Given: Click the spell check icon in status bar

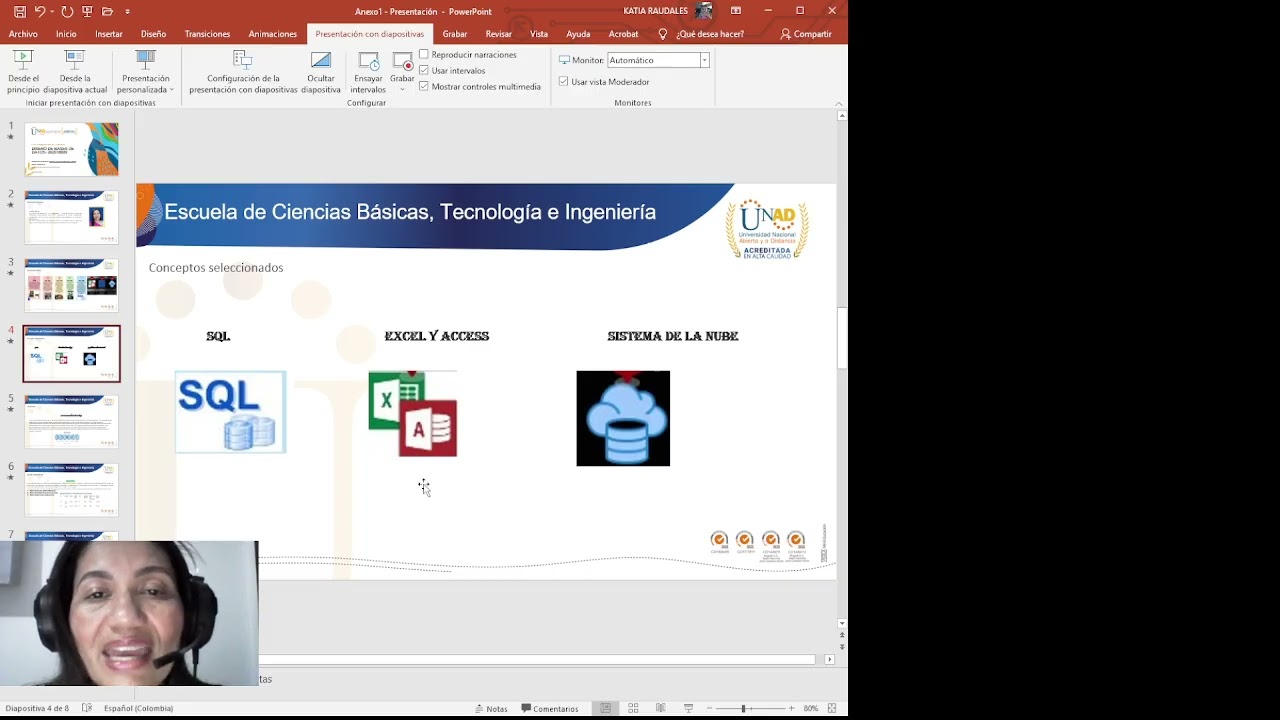Looking at the screenshot, I should pyautogui.click(x=87, y=708).
